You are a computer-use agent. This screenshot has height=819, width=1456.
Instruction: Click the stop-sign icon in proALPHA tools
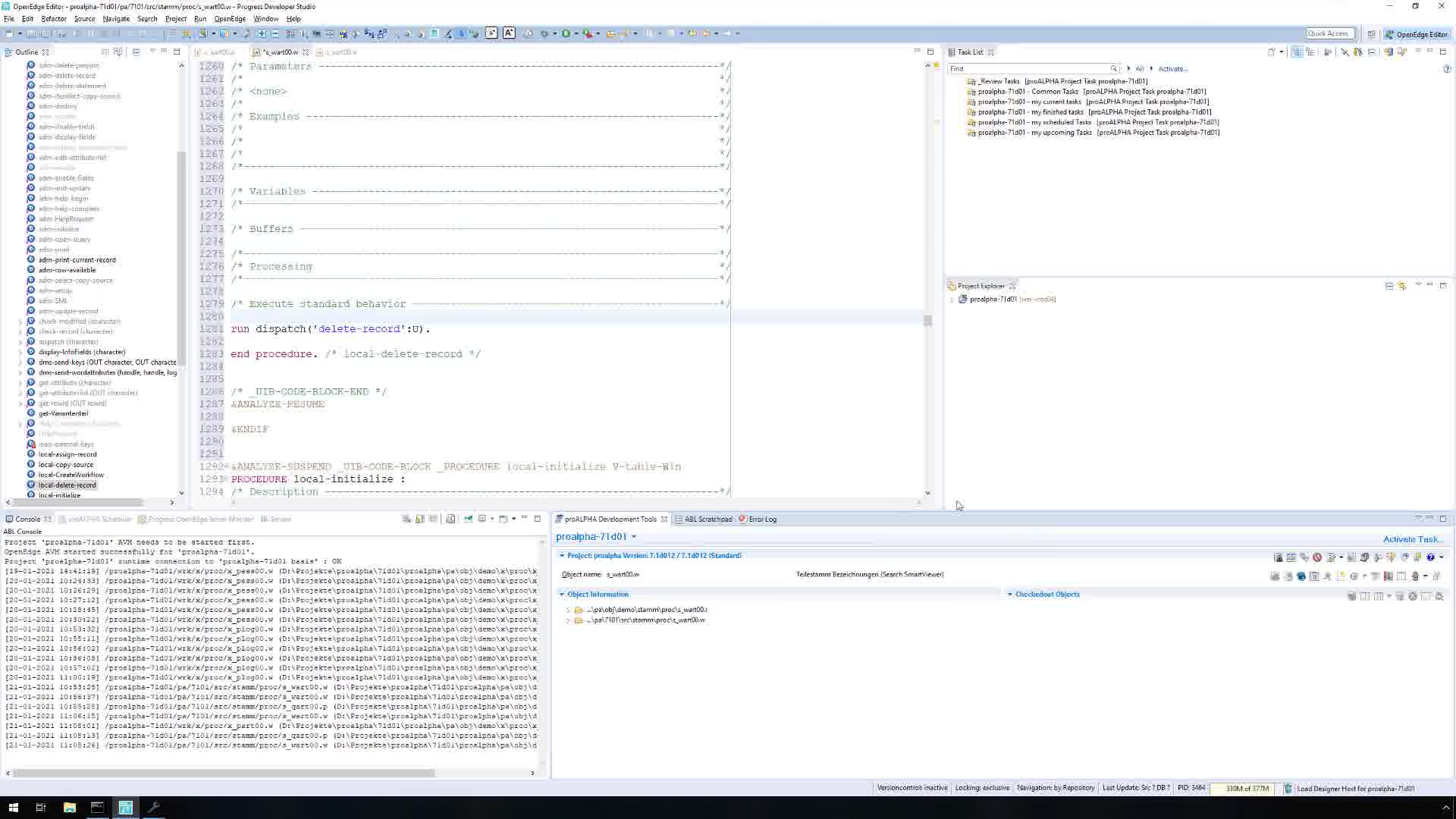1317,557
